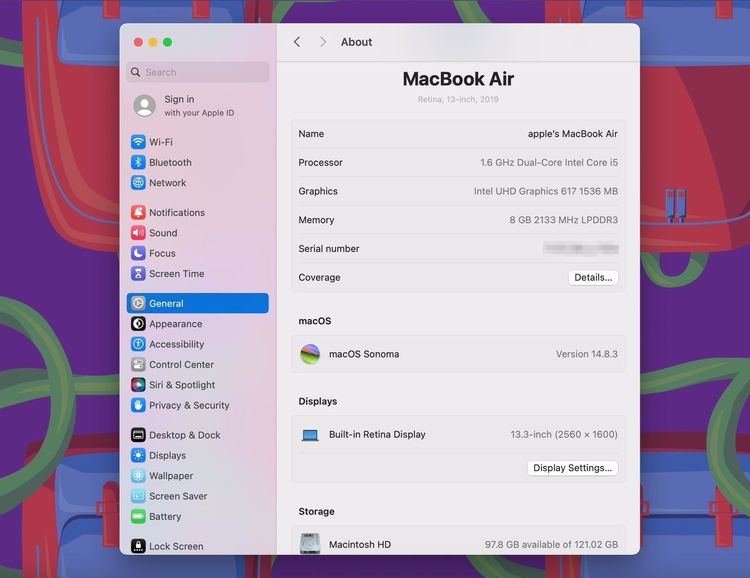Go forward with the right chevron
The height and width of the screenshot is (578, 750).
323,42
